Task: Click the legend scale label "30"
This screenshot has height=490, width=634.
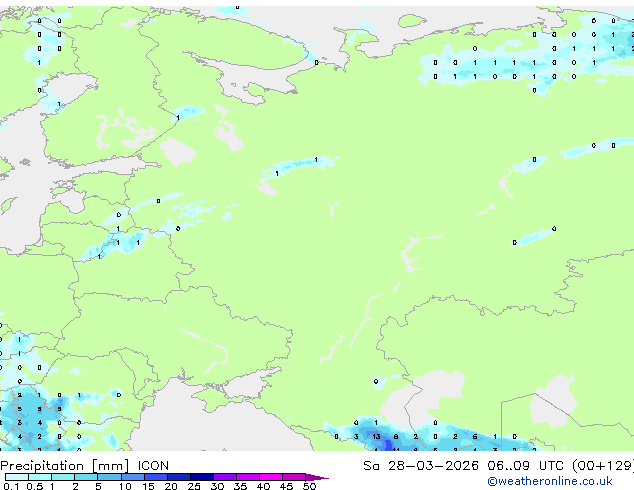Action: 217,486
